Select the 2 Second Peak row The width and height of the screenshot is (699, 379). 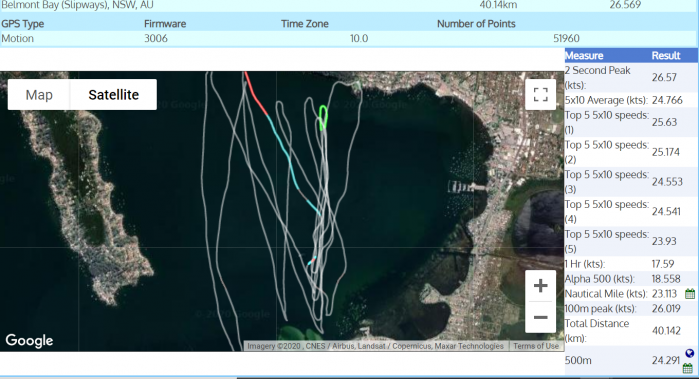tap(631, 78)
